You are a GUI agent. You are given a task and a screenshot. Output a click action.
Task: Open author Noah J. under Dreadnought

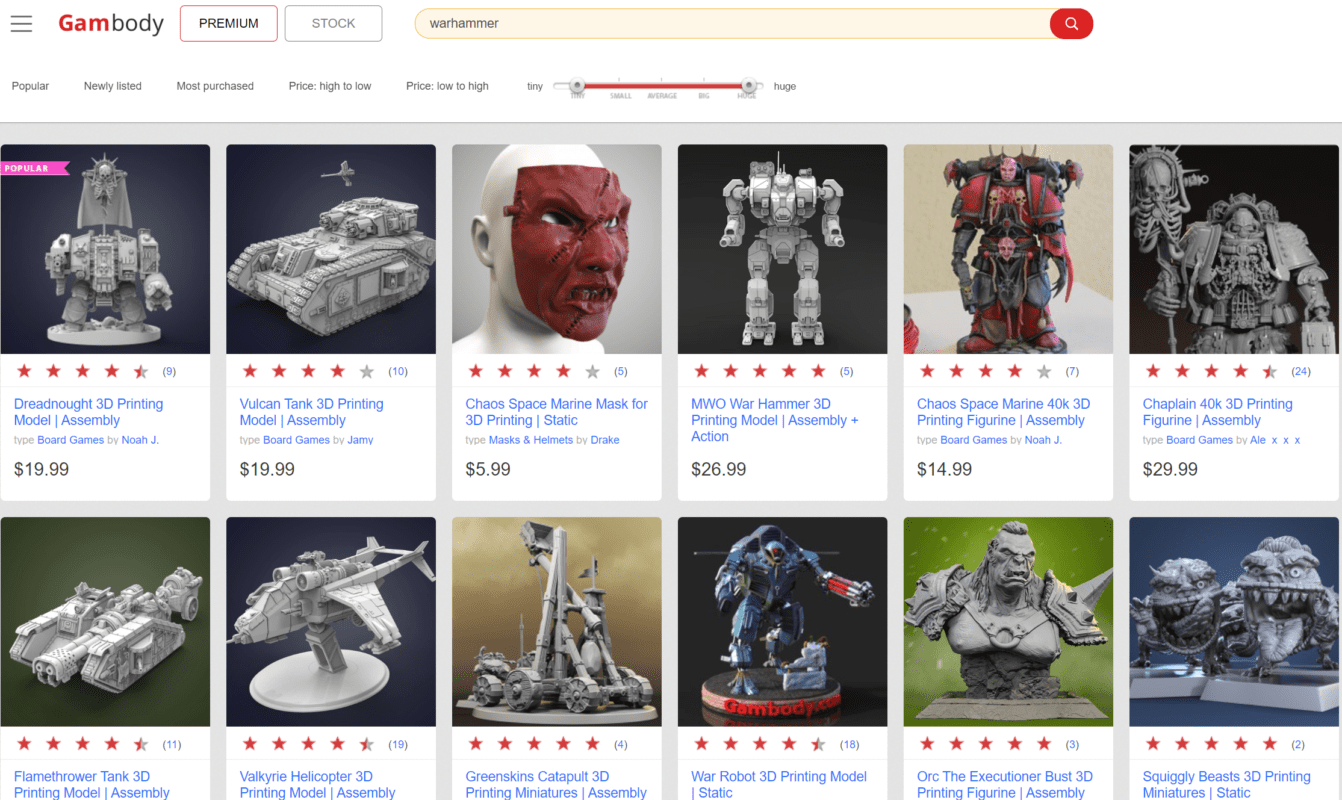(x=140, y=440)
